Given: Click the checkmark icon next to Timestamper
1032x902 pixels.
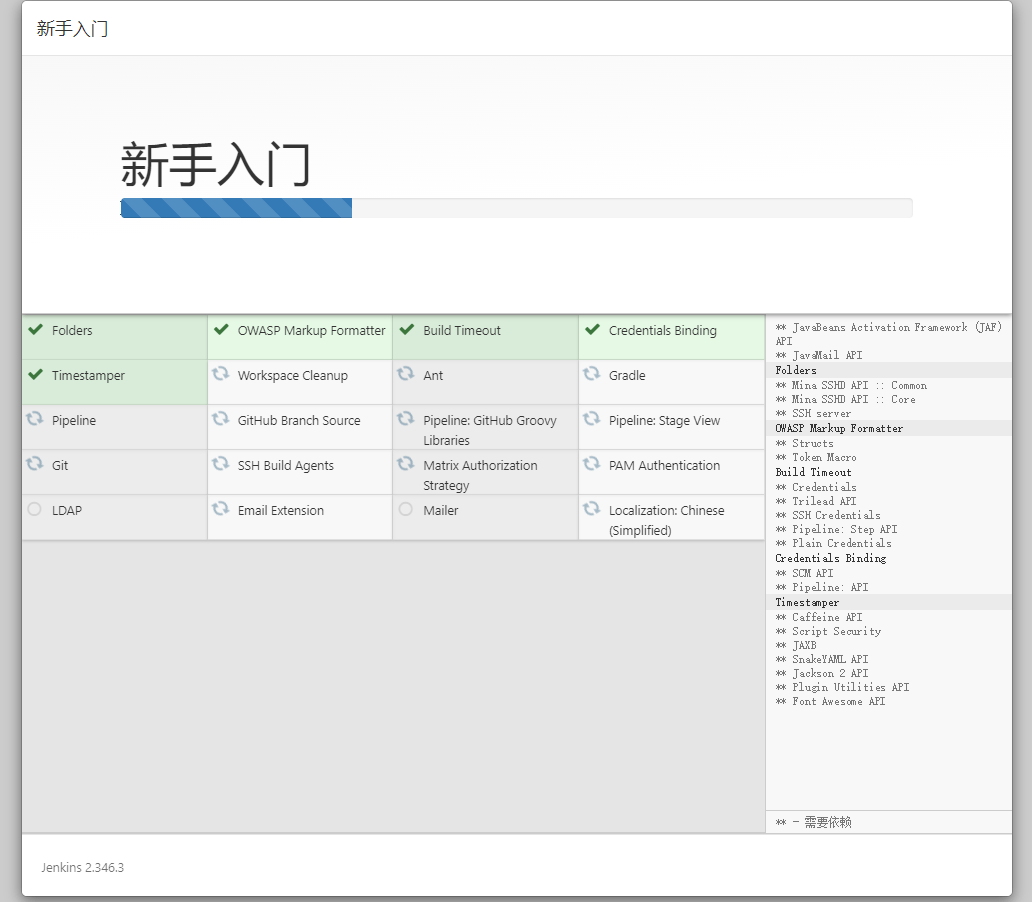Looking at the screenshot, I should (35, 375).
